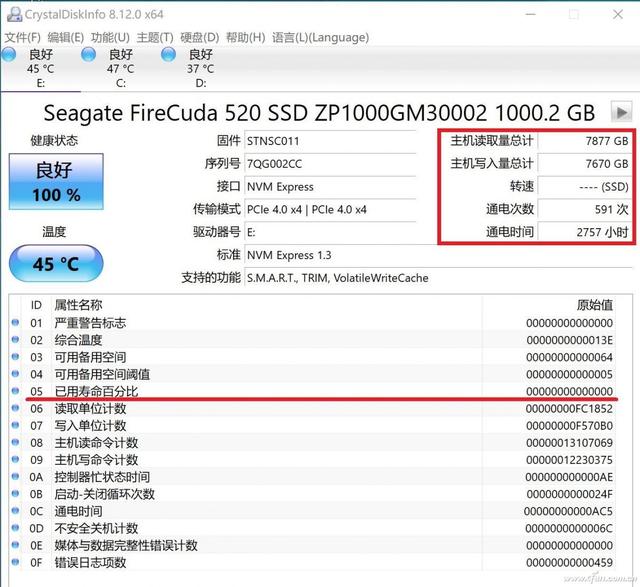The height and width of the screenshot is (587, 640).
Task: Click the drive letter field E:
Action: tap(330, 233)
